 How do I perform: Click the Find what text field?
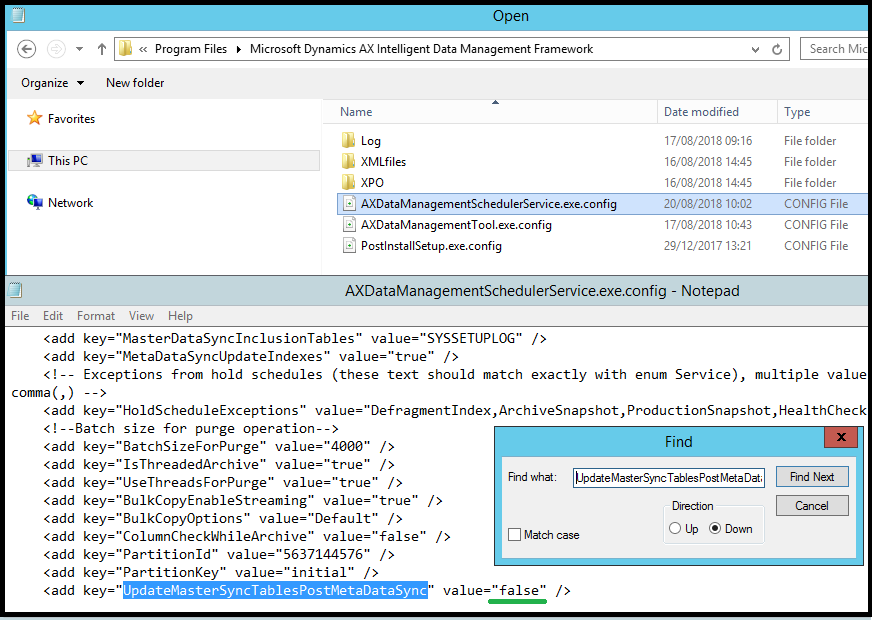(x=668, y=478)
